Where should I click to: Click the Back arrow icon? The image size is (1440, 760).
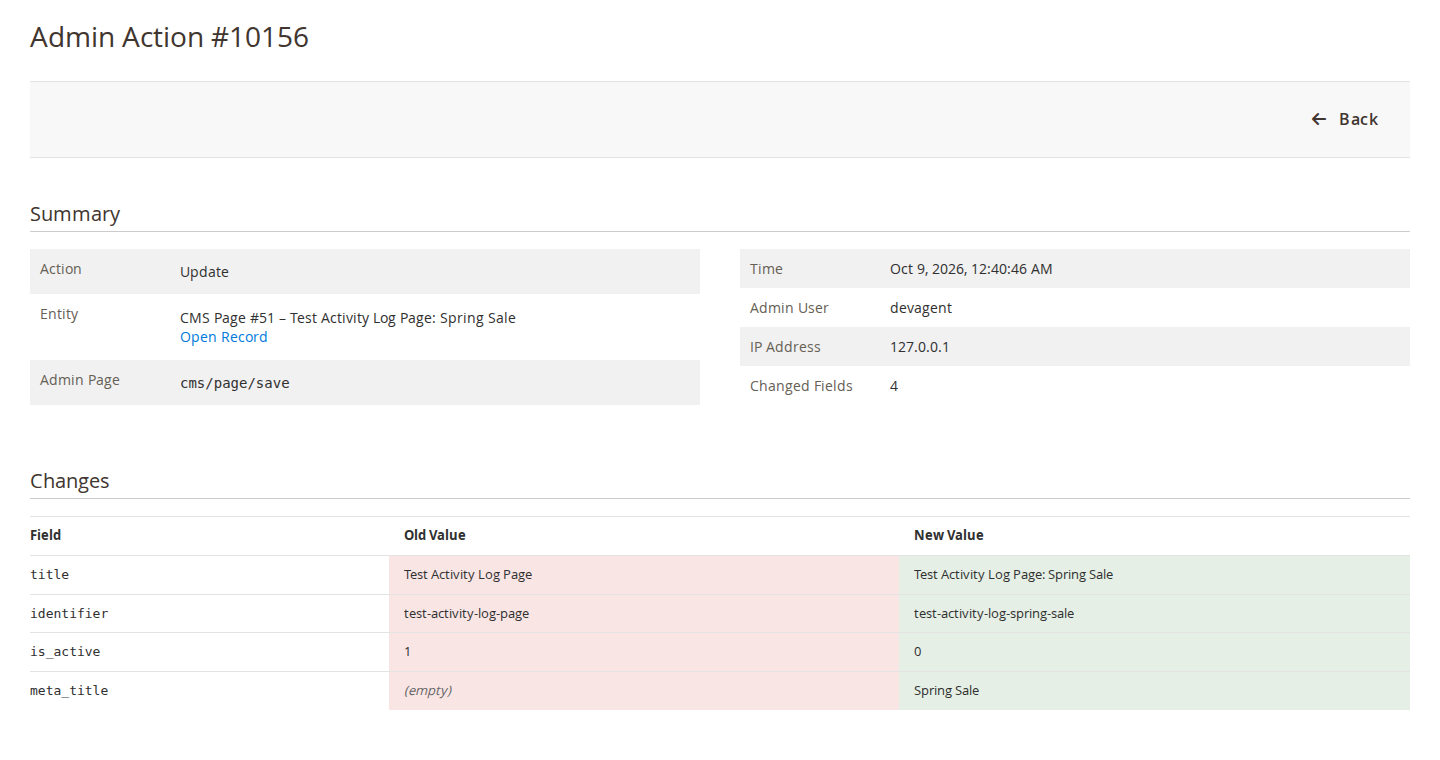pyautogui.click(x=1318, y=119)
